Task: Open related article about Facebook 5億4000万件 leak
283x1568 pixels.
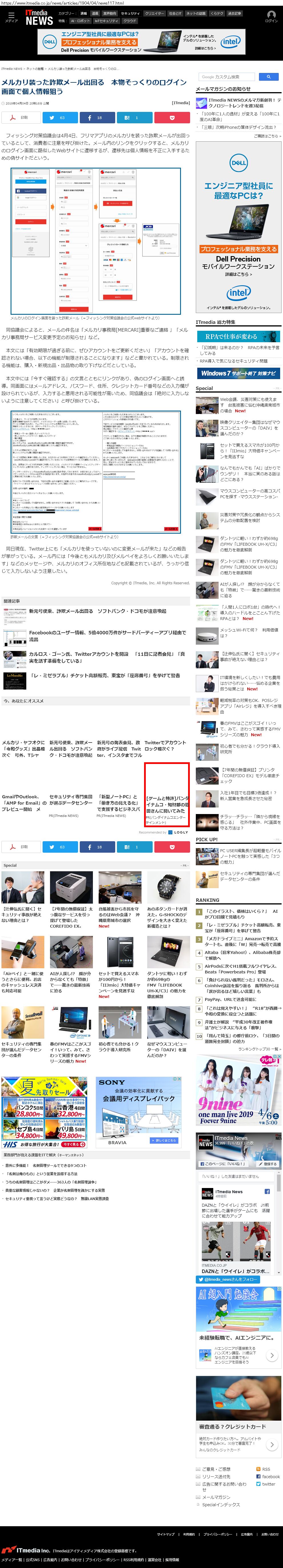Action: 107,635
